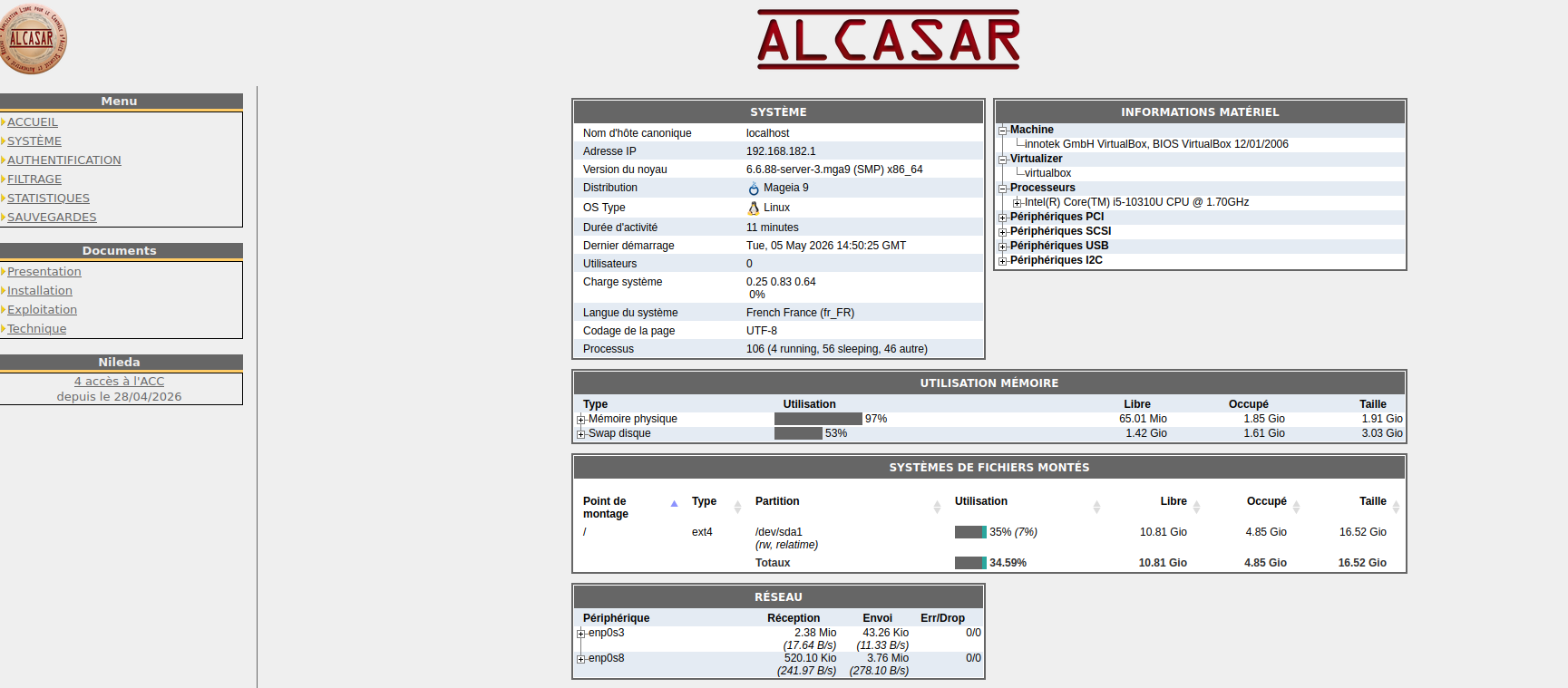Screen dimensions: 1568x688
Task: Open the SYSTÈME menu link
Action: [x=34, y=141]
